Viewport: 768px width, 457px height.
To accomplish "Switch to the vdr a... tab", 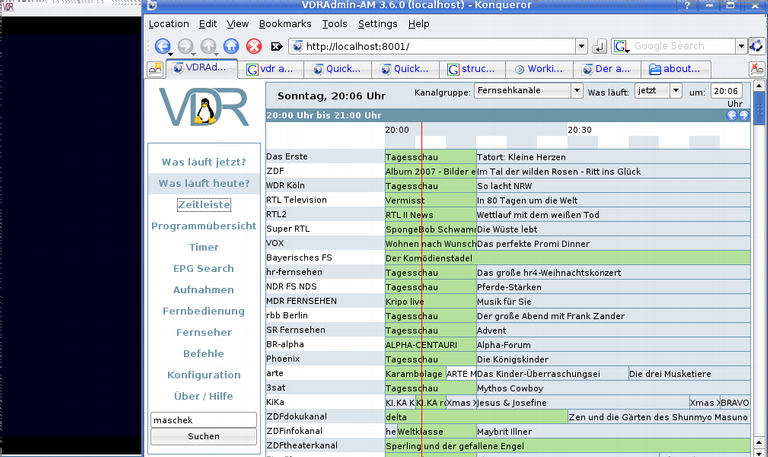I will pos(272,69).
